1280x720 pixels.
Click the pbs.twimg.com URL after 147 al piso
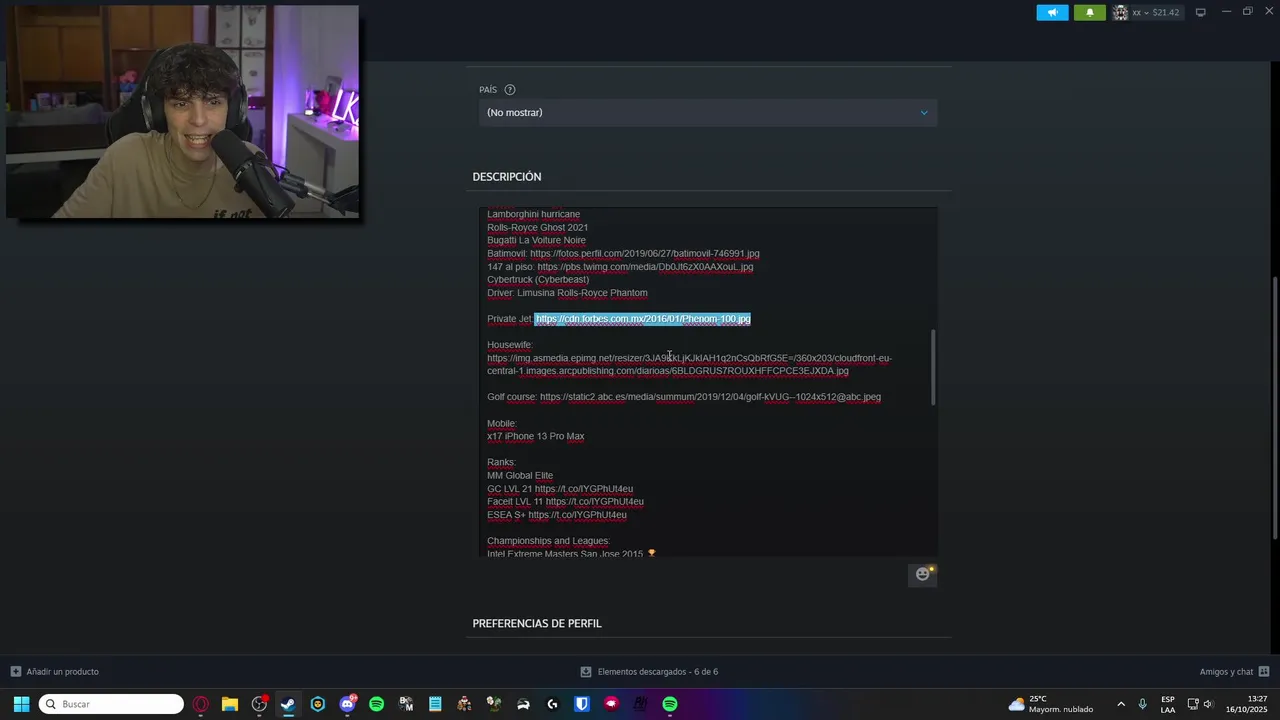(645, 267)
